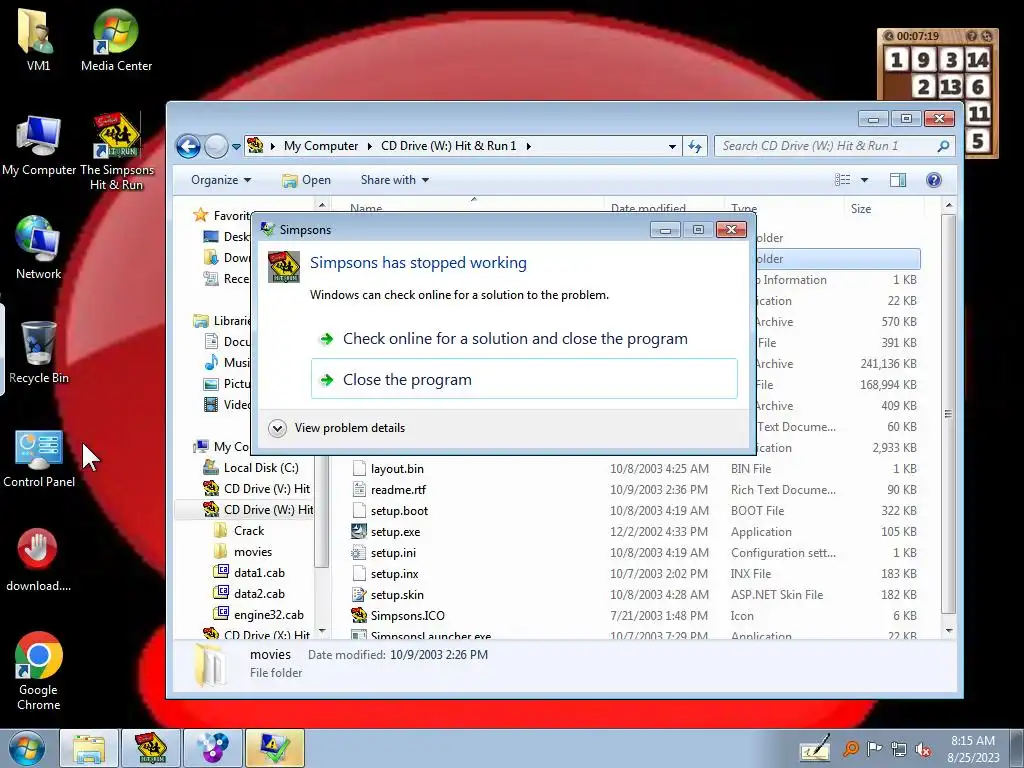Open Windows Explorer from taskbar
Viewport: 1024px width, 768px height.
[x=89, y=748]
